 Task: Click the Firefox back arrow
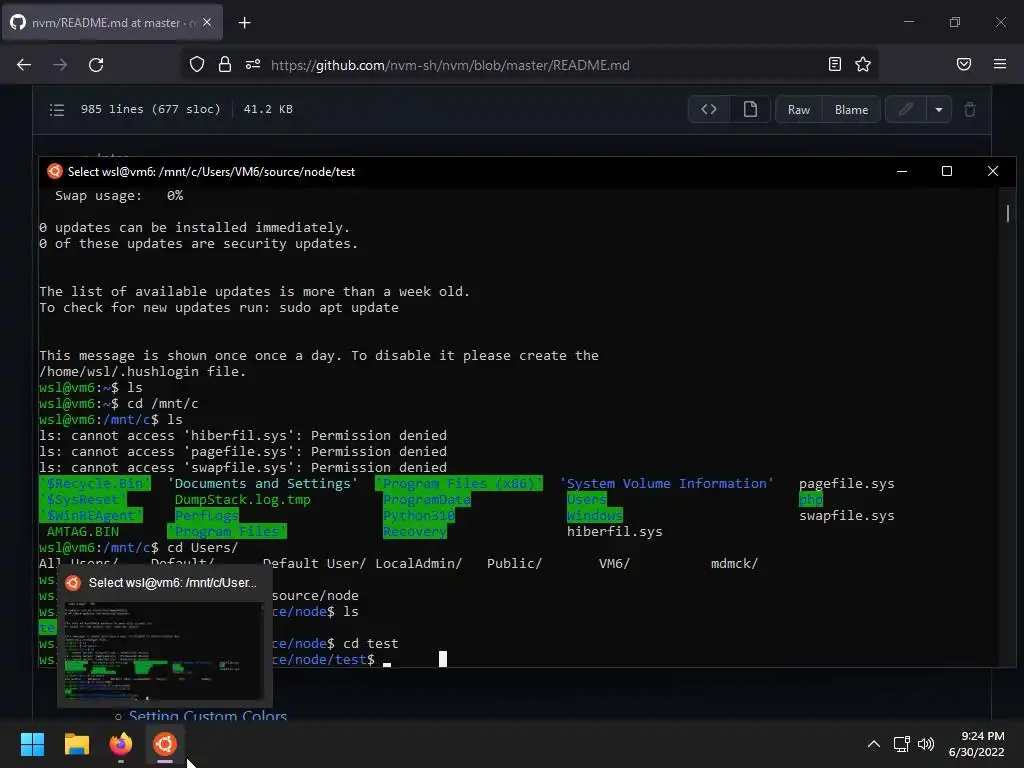(24, 65)
